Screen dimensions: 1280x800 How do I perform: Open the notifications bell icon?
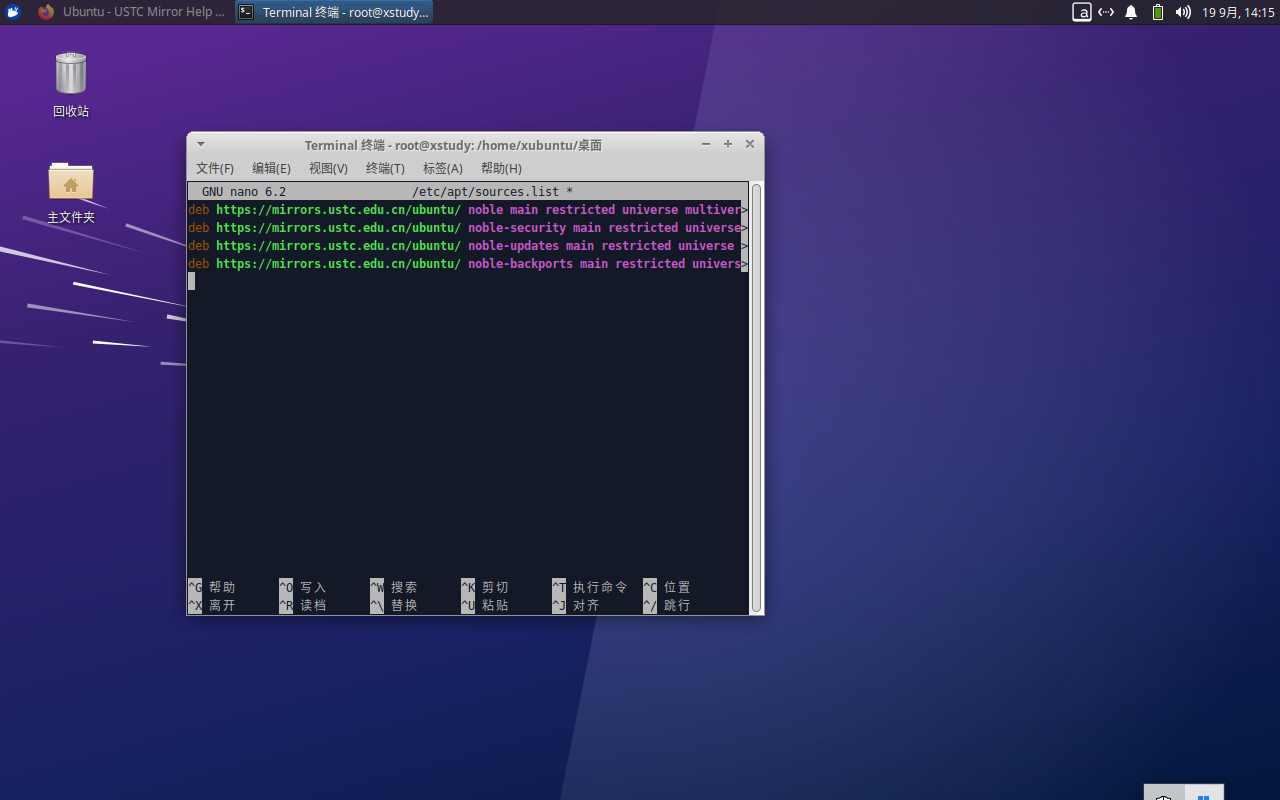[x=1131, y=12]
